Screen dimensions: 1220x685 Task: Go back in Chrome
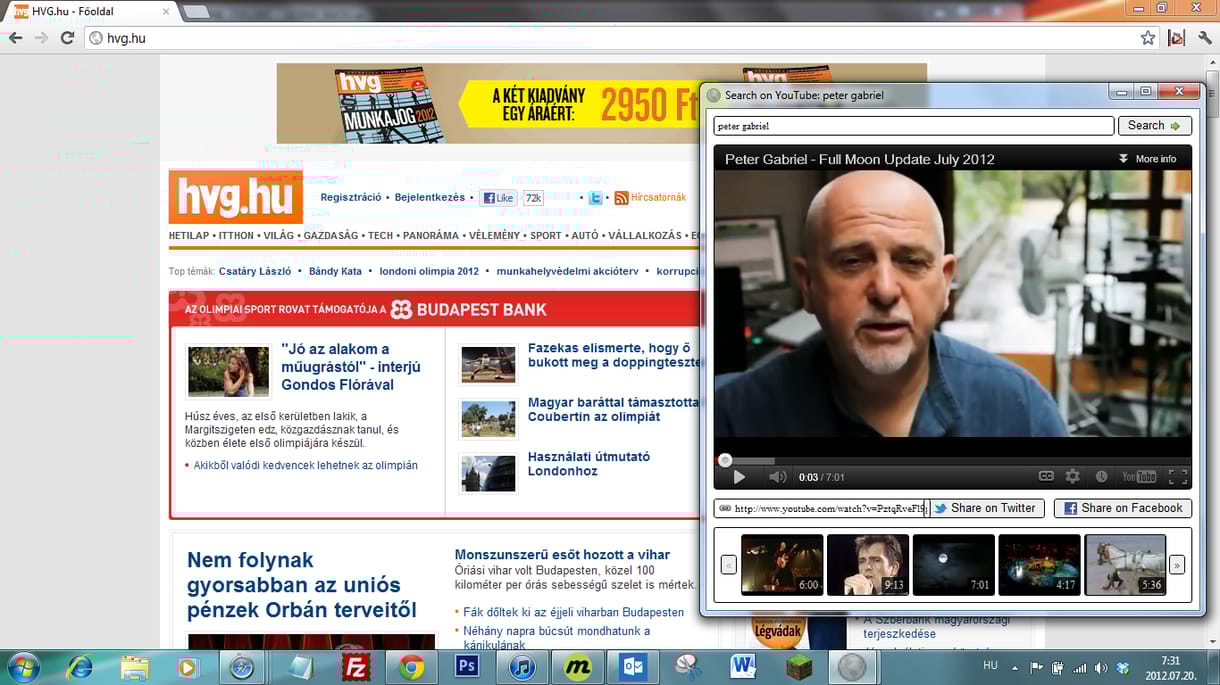(x=15, y=38)
